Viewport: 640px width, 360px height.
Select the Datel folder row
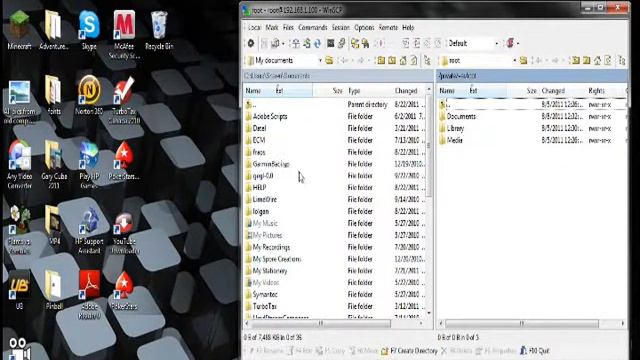(335, 128)
